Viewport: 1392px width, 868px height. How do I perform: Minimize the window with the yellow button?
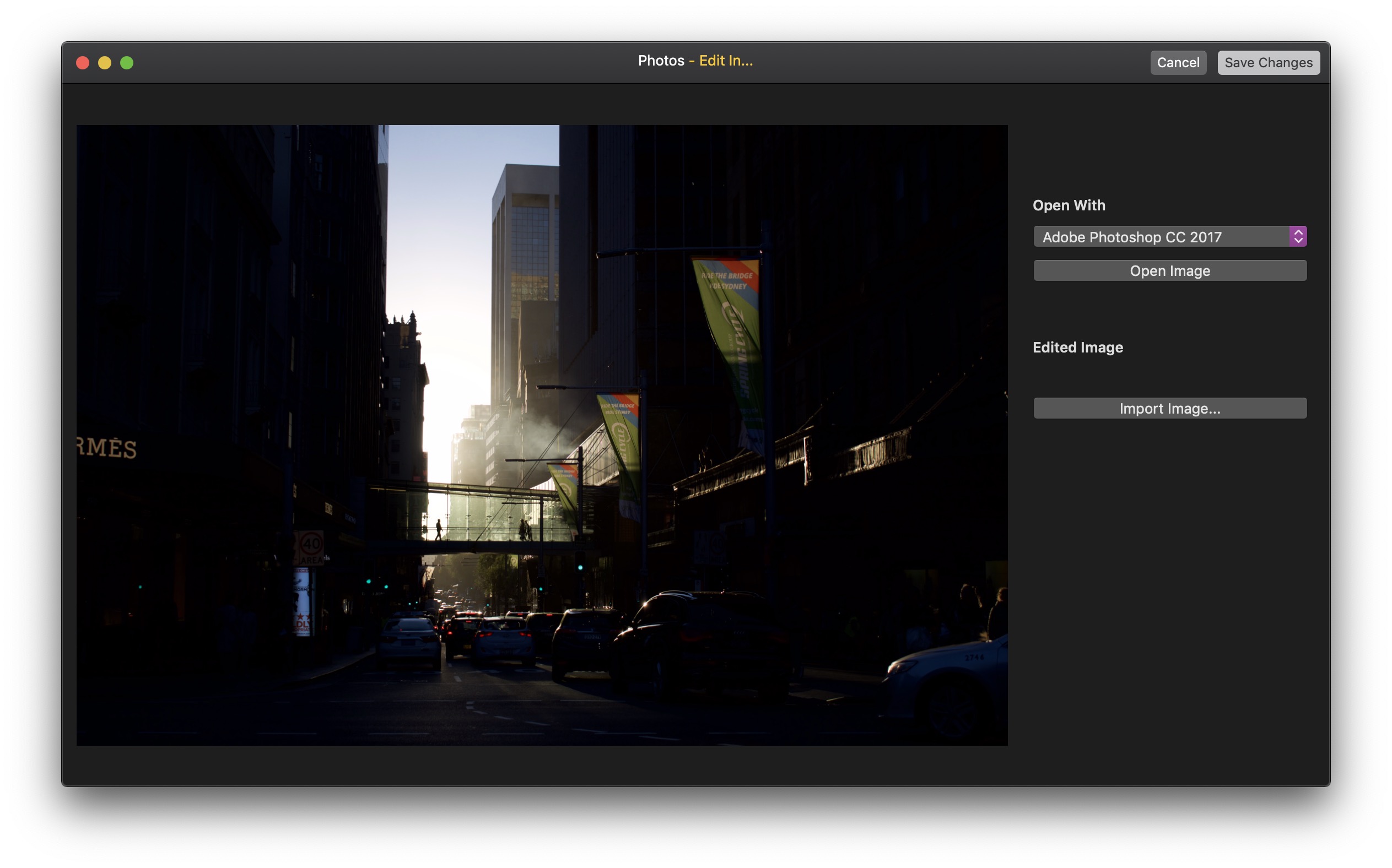tap(105, 63)
